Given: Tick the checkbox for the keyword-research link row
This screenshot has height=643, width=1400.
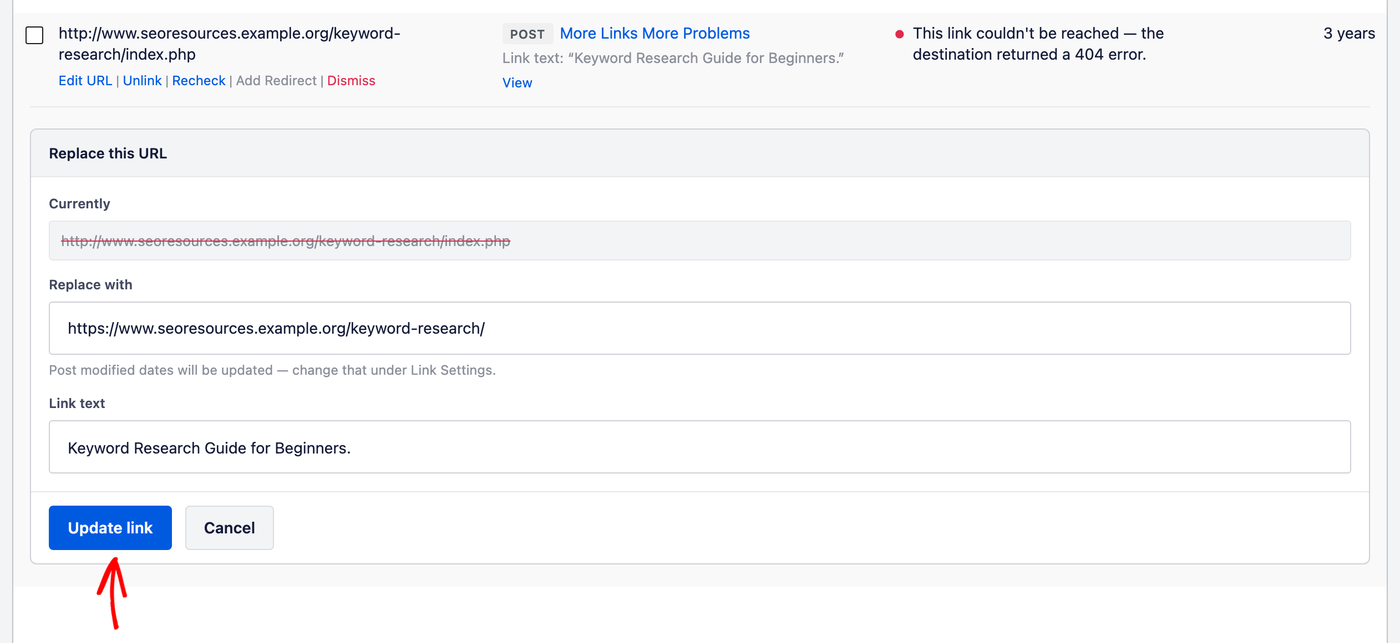Looking at the screenshot, I should pyautogui.click(x=34, y=35).
